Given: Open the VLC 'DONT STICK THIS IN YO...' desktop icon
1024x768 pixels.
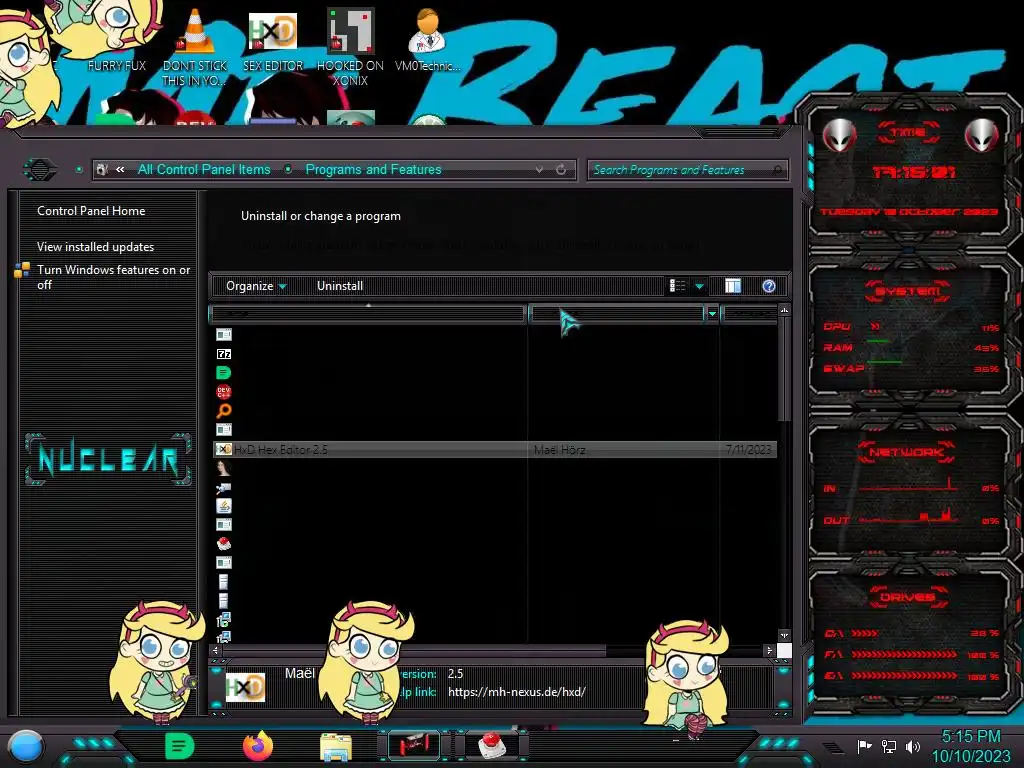Looking at the screenshot, I should 195,46.
